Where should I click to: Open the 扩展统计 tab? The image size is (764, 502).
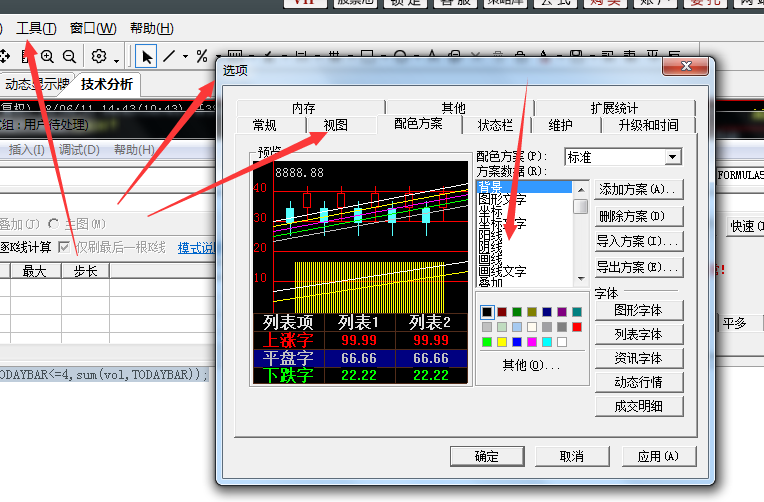[614, 108]
